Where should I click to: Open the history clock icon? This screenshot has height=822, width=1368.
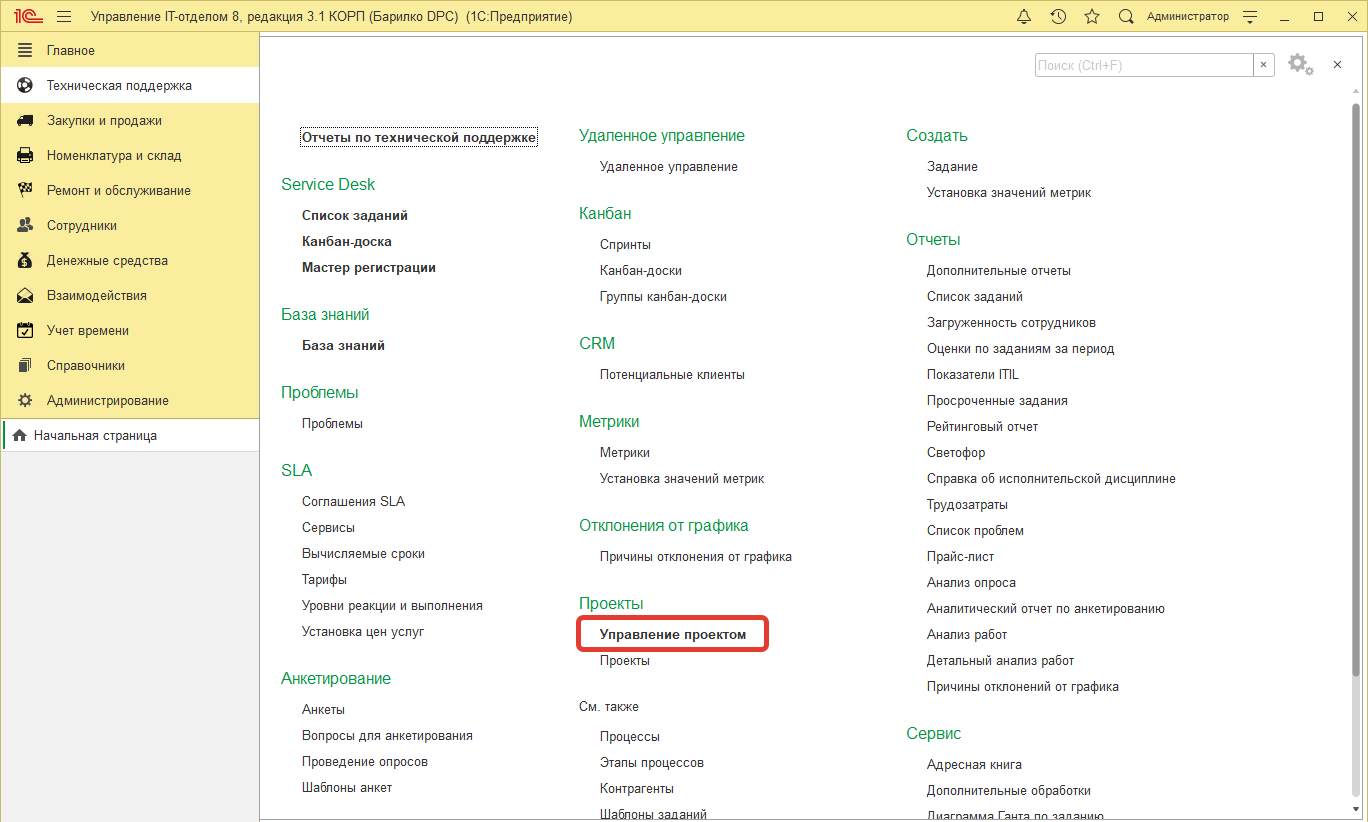1058,17
